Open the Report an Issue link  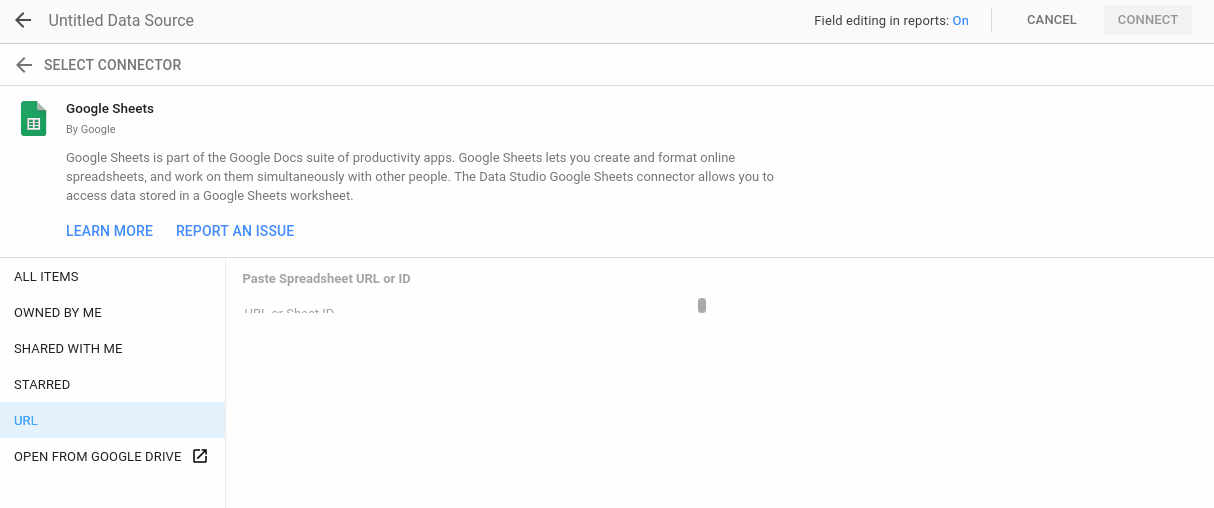(x=235, y=231)
